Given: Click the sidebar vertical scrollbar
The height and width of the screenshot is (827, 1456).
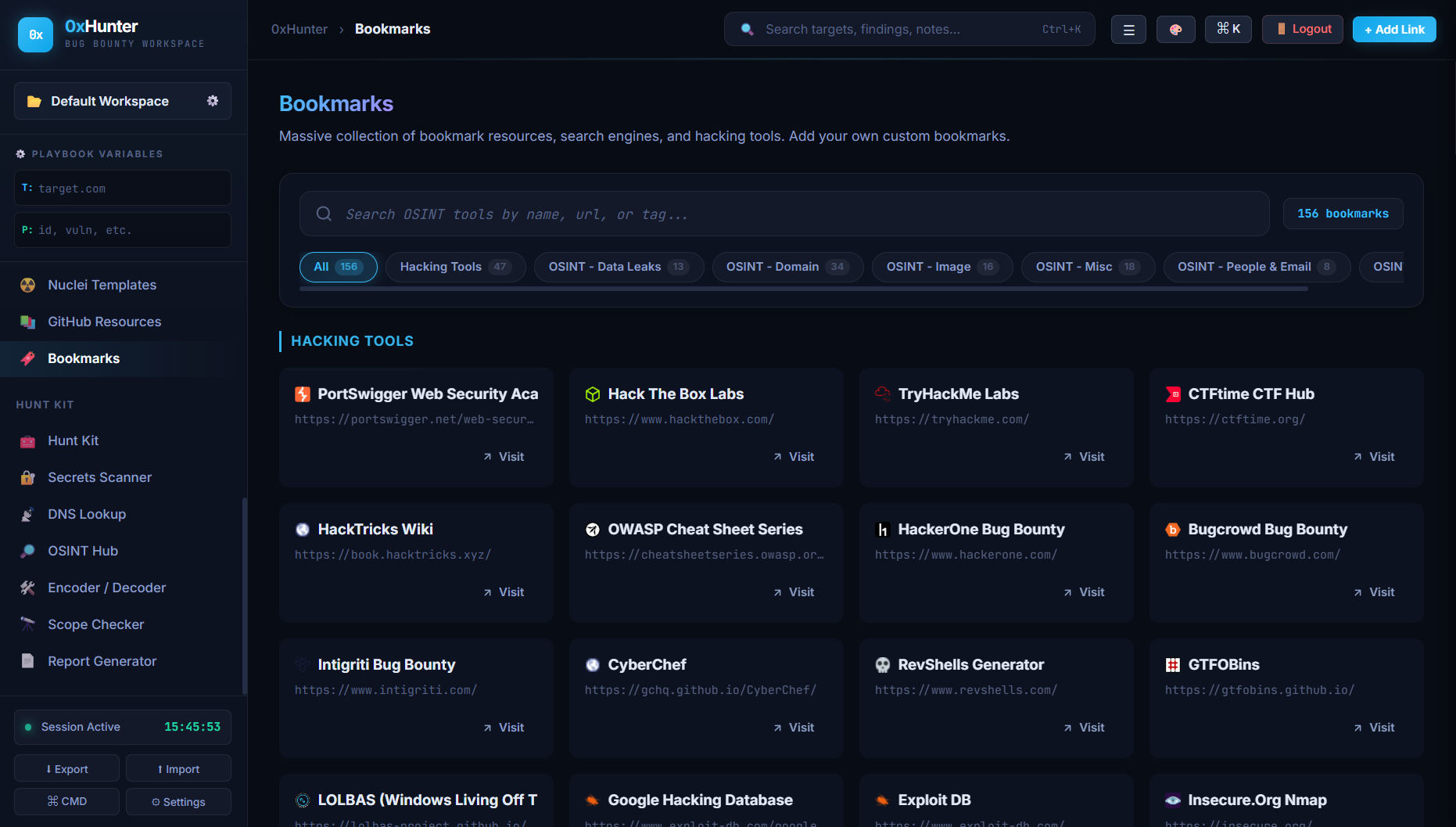Looking at the screenshot, I should 245,595.
